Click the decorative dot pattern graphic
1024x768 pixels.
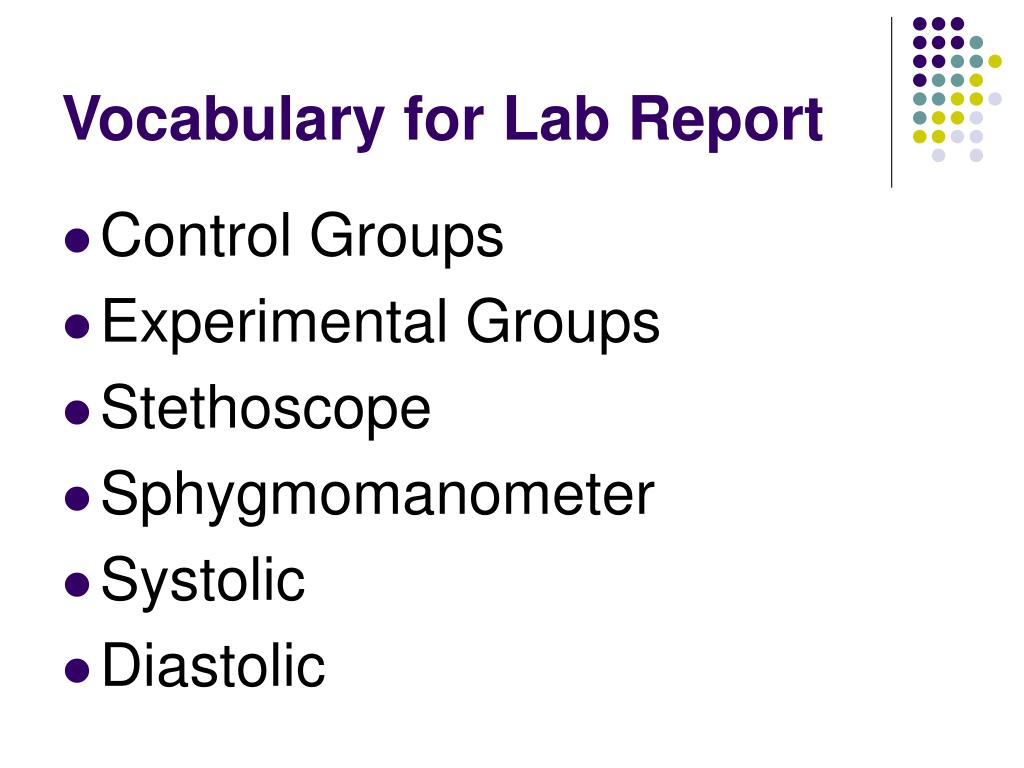click(x=957, y=89)
